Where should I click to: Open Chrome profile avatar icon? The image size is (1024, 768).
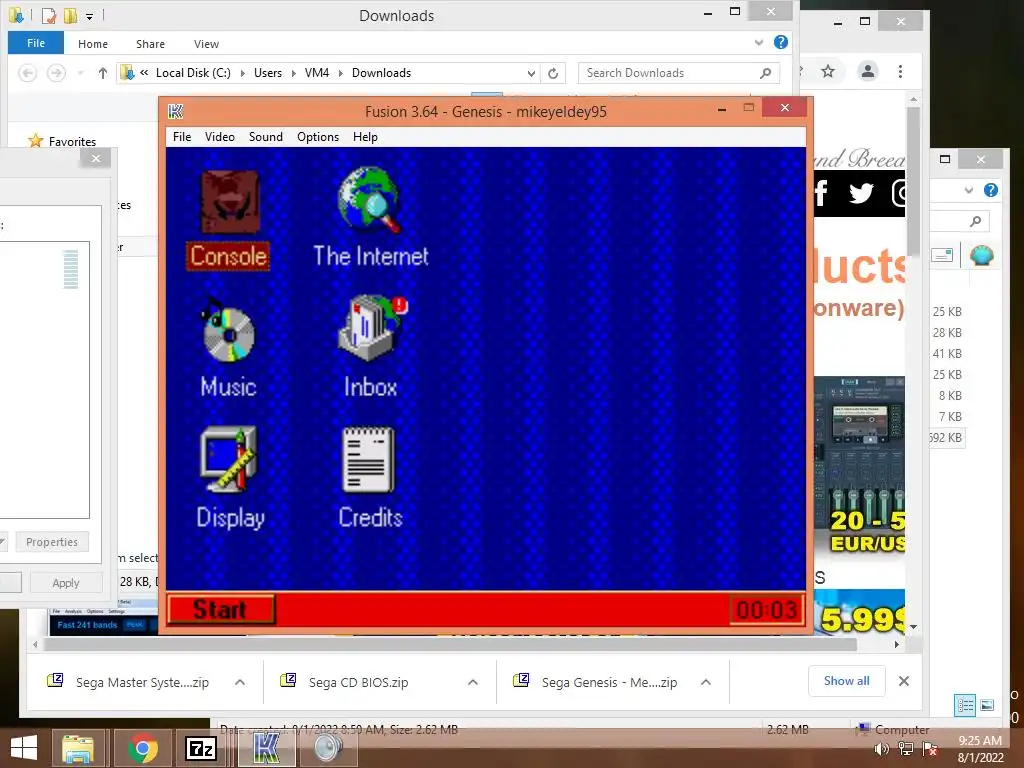click(868, 71)
